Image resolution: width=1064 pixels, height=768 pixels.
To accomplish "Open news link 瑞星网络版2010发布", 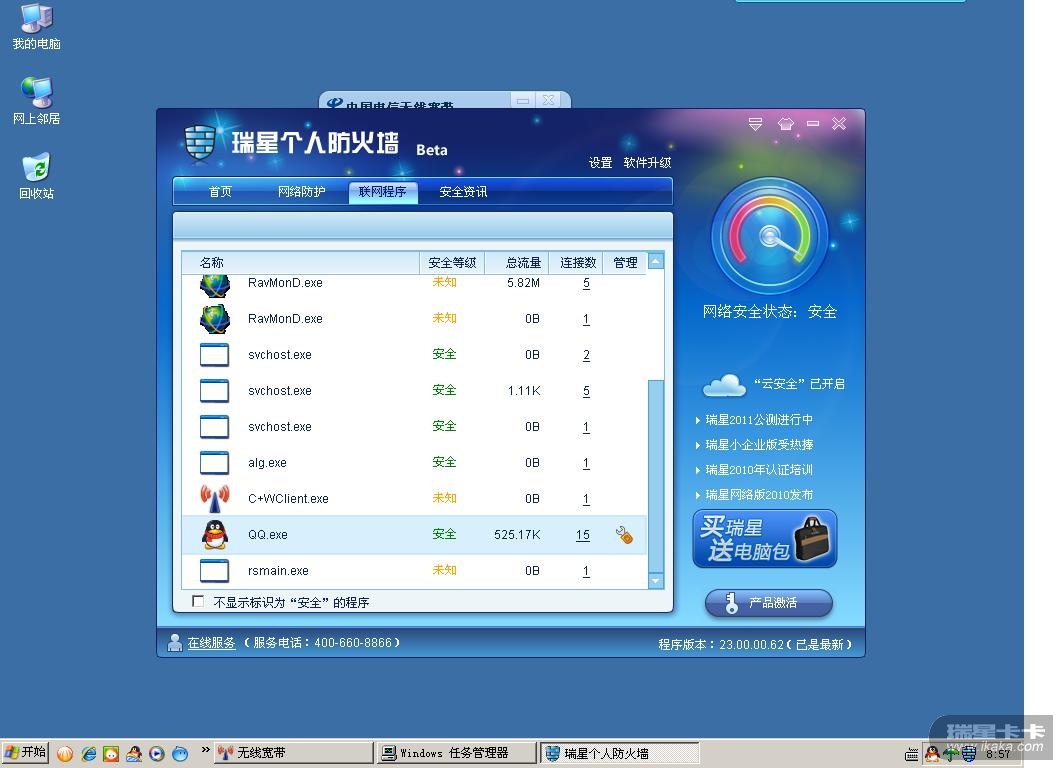I will tap(759, 495).
